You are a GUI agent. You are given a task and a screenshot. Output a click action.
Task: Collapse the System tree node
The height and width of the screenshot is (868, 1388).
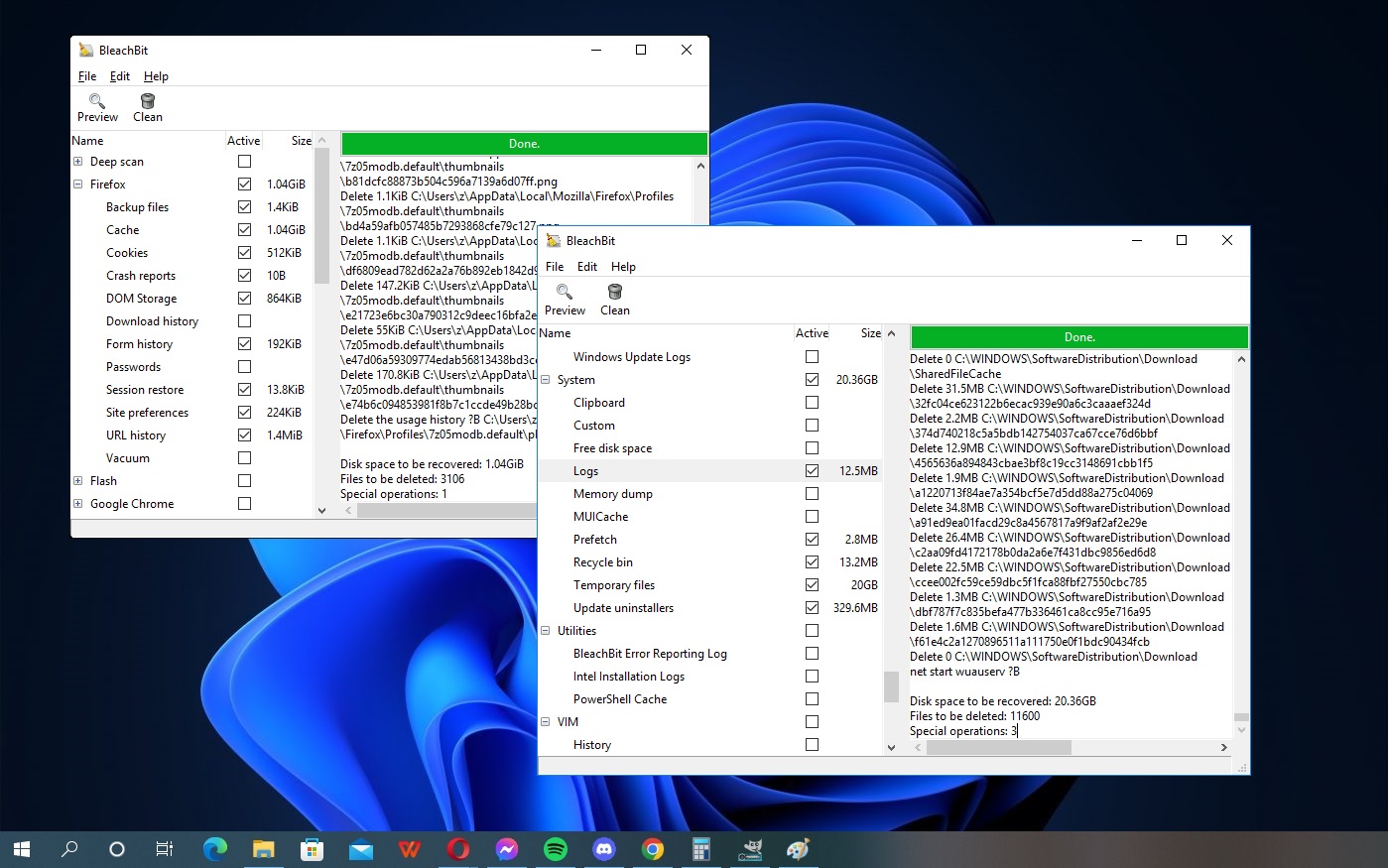[x=546, y=380]
